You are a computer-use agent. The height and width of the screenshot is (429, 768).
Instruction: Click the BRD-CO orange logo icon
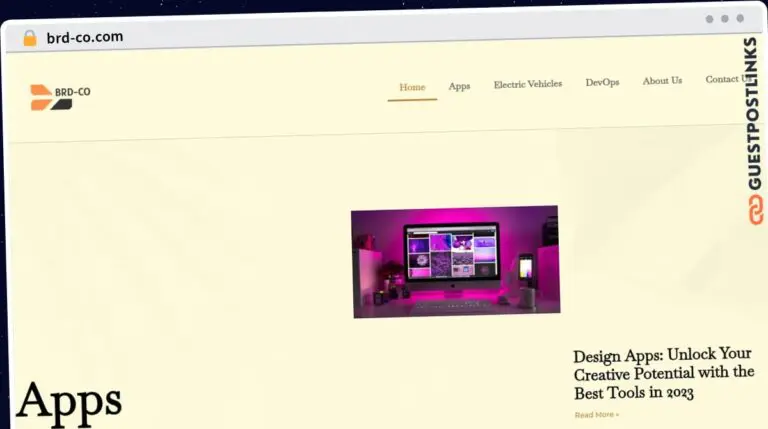tap(43, 97)
